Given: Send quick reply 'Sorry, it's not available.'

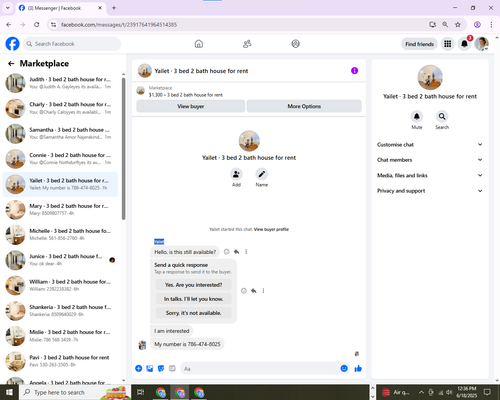Looking at the screenshot, I should point(193,313).
